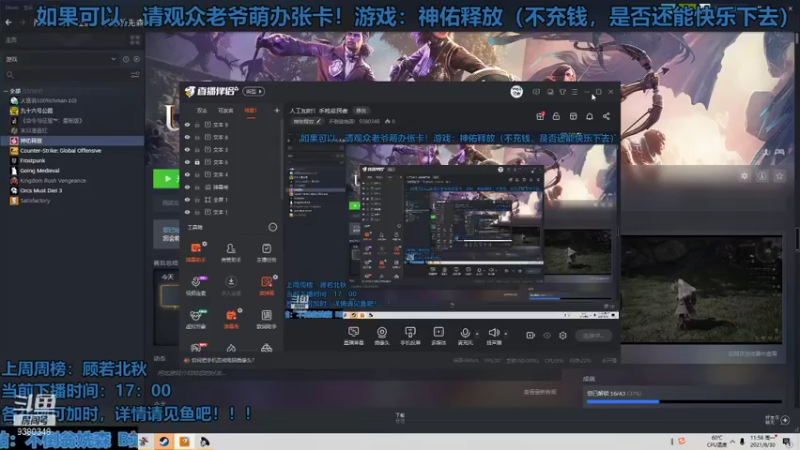Click the padlock icon in top-right toolbar
The image size is (800, 450).
click(556, 116)
